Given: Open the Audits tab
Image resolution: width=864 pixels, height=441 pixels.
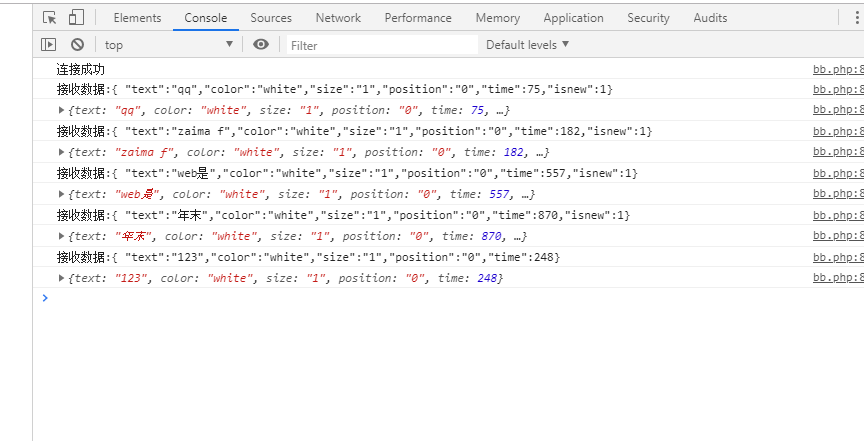Looking at the screenshot, I should point(710,18).
